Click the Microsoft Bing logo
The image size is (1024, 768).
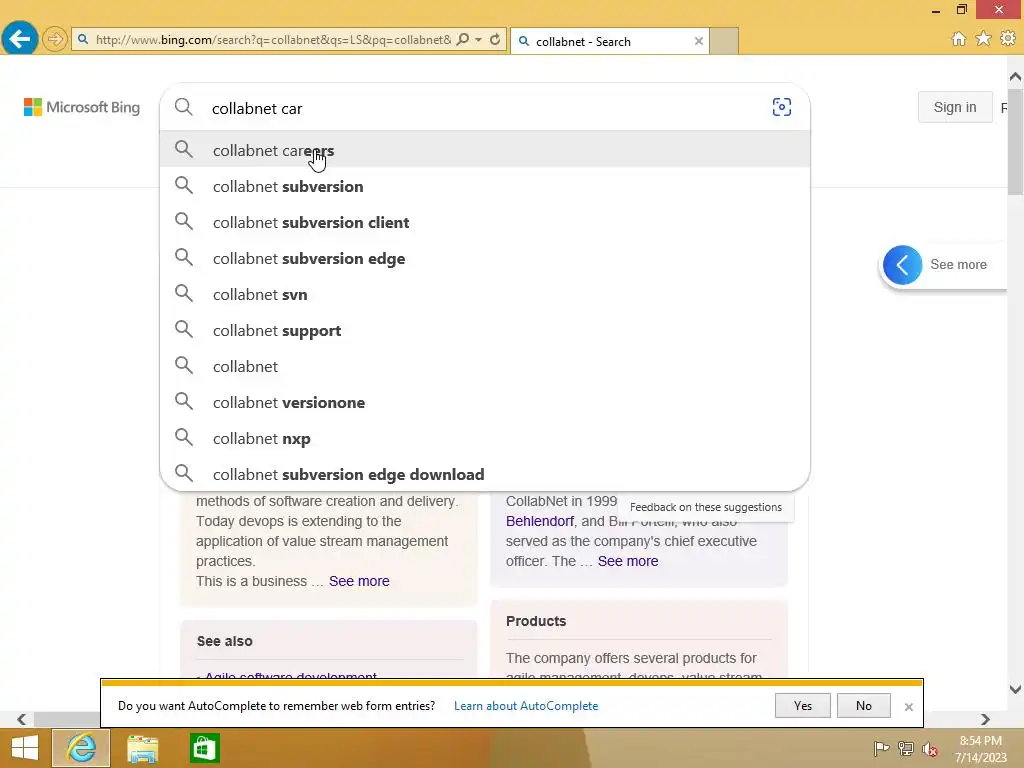pyautogui.click(x=82, y=107)
